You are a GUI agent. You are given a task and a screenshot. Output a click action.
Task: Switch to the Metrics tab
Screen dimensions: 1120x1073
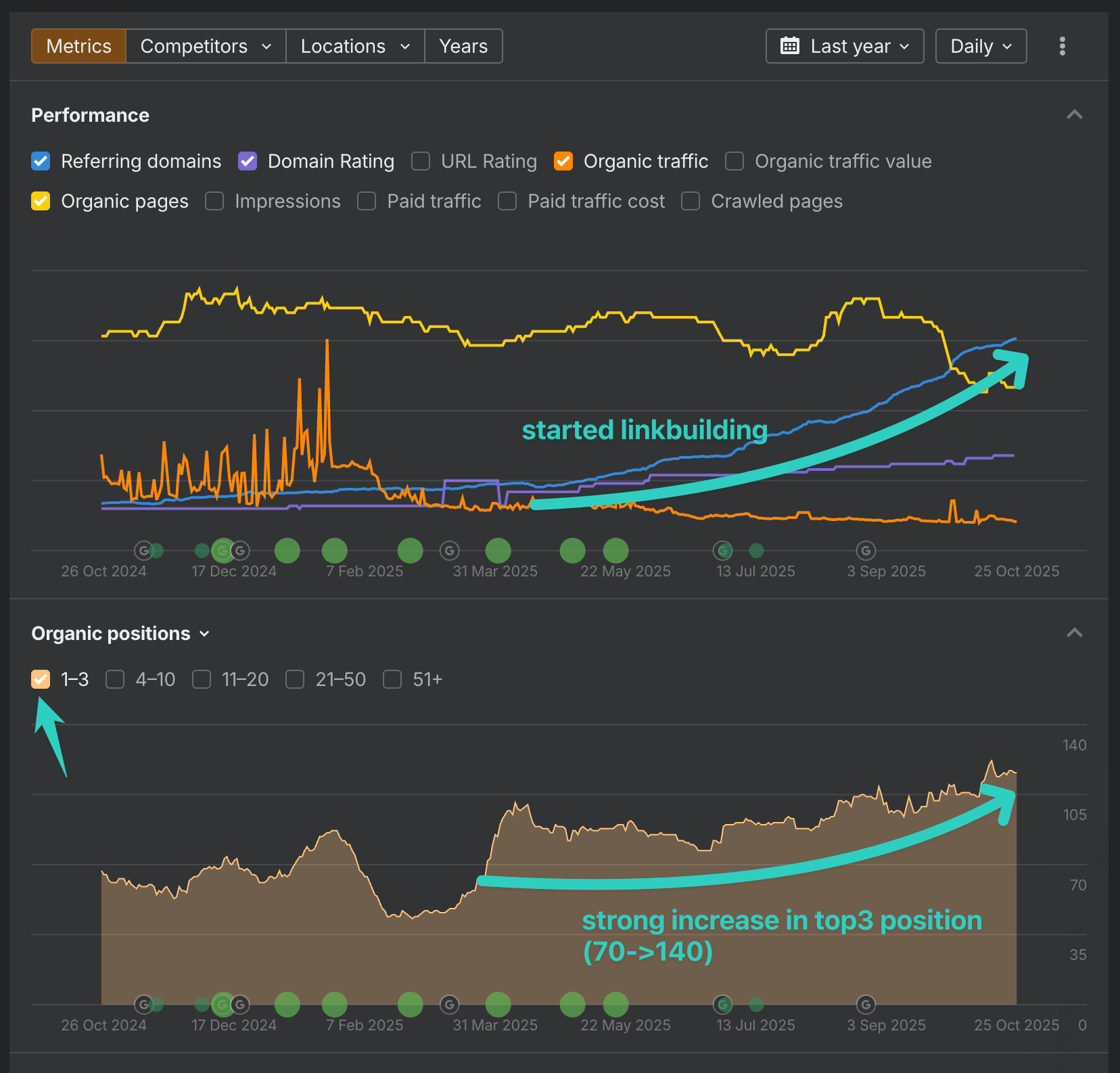78,46
